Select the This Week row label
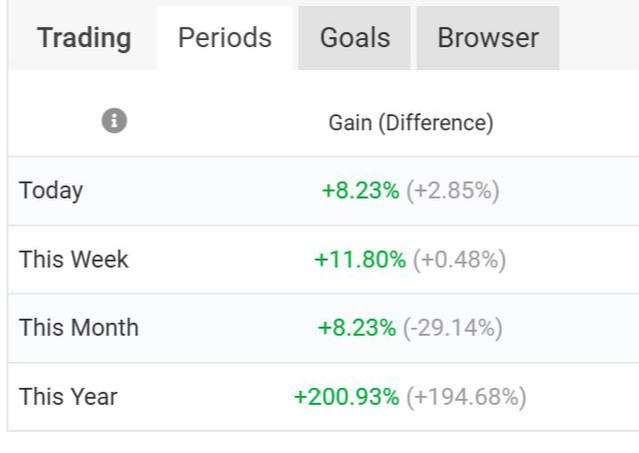 pyautogui.click(x=74, y=259)
